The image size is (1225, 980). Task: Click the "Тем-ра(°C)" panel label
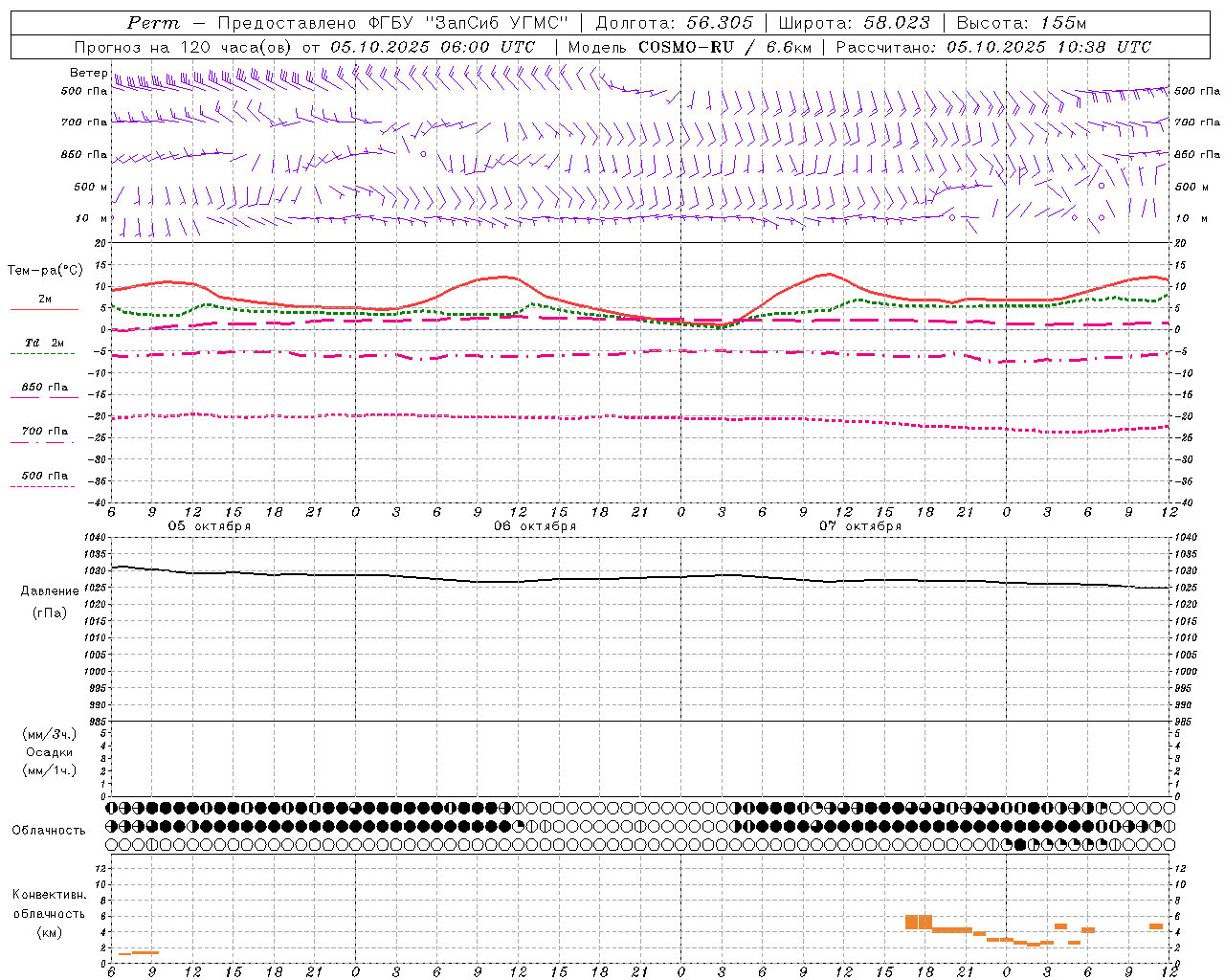(x=45, y=271)
